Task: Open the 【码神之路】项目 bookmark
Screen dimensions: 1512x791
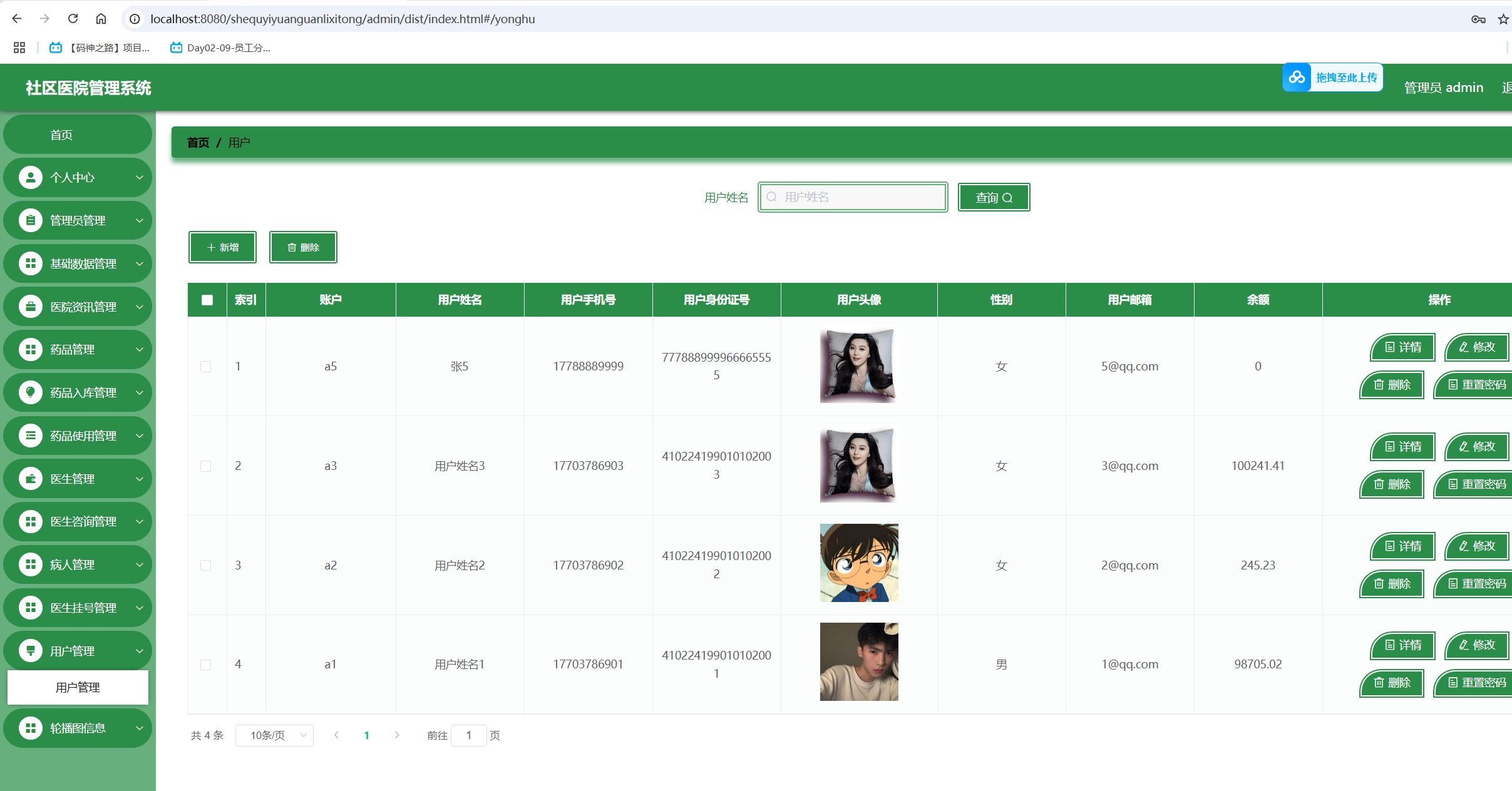Action: [100, 48]
